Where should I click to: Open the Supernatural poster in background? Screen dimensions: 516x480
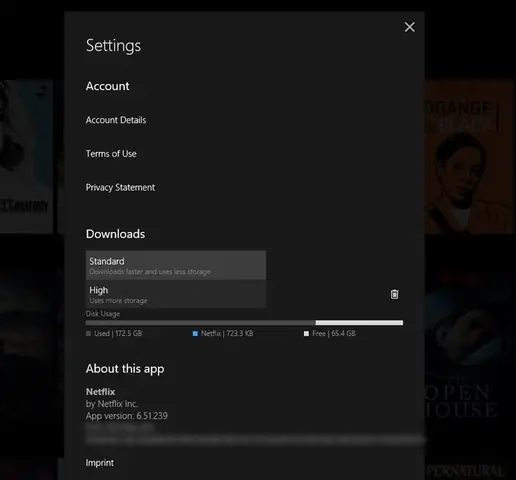(470, 470)
